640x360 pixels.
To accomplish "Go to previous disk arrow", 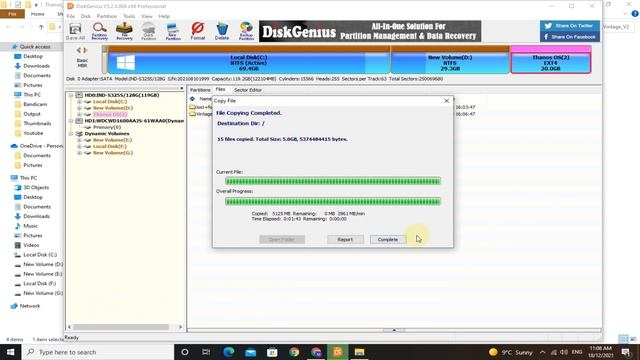I will (x=79, y=50).
